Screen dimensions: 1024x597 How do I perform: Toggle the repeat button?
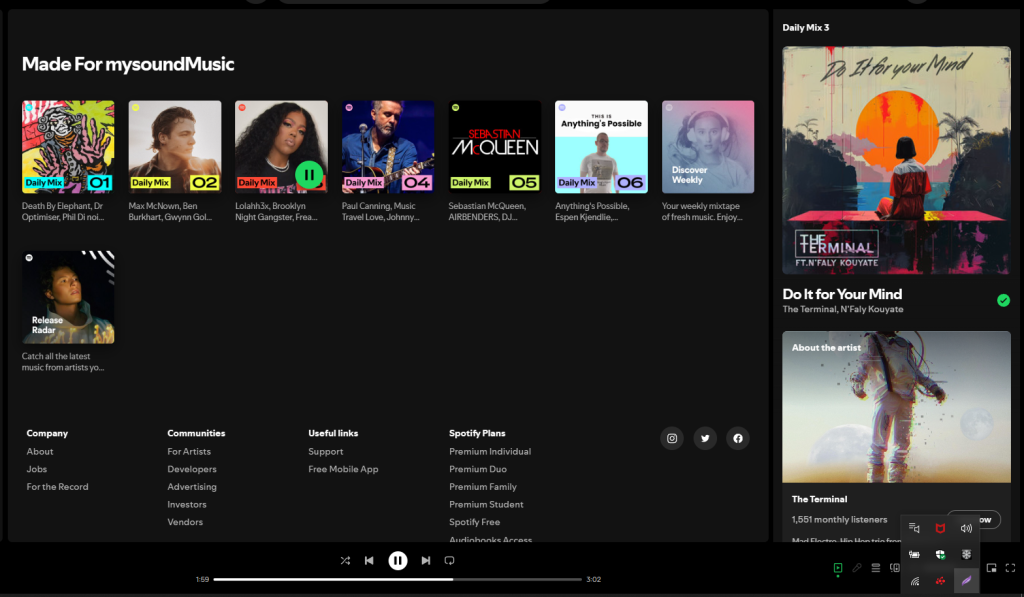click(449, 560)
